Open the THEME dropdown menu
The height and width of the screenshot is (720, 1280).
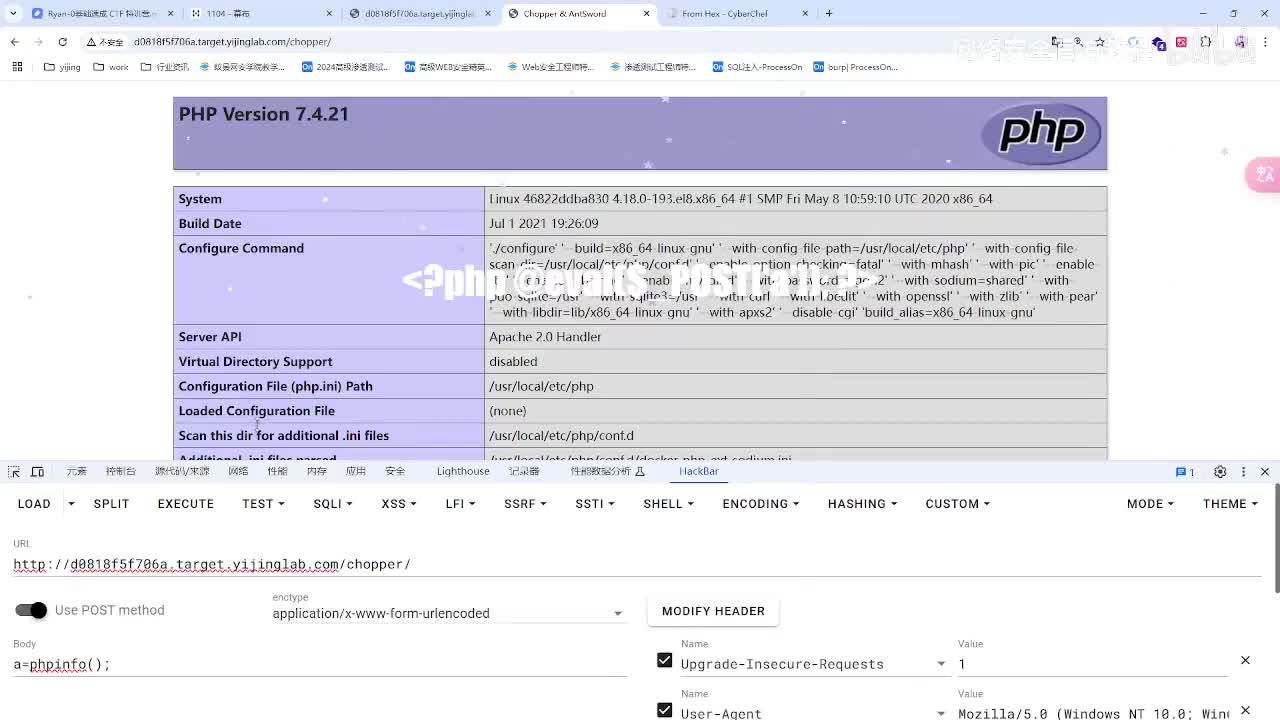pyautogui.click(x=1230, y=504)
